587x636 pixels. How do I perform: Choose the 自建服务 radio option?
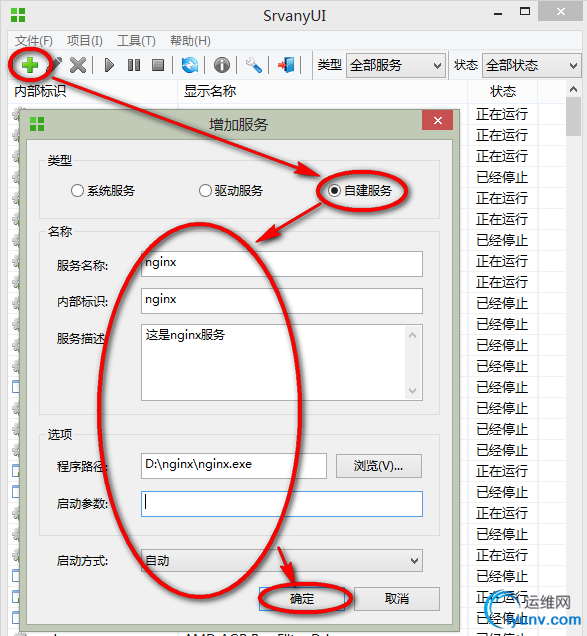point(334,191)
